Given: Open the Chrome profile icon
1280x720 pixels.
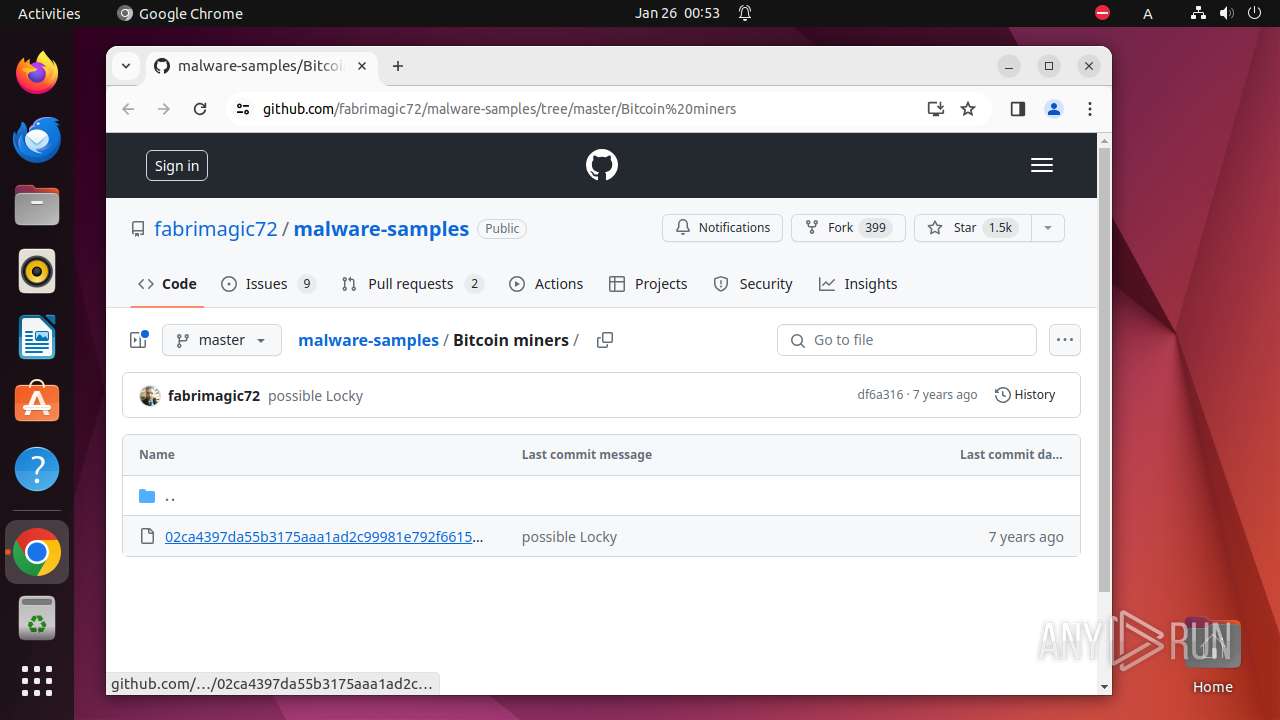Looking at the screenshot, I should (x=1054, y=109).
